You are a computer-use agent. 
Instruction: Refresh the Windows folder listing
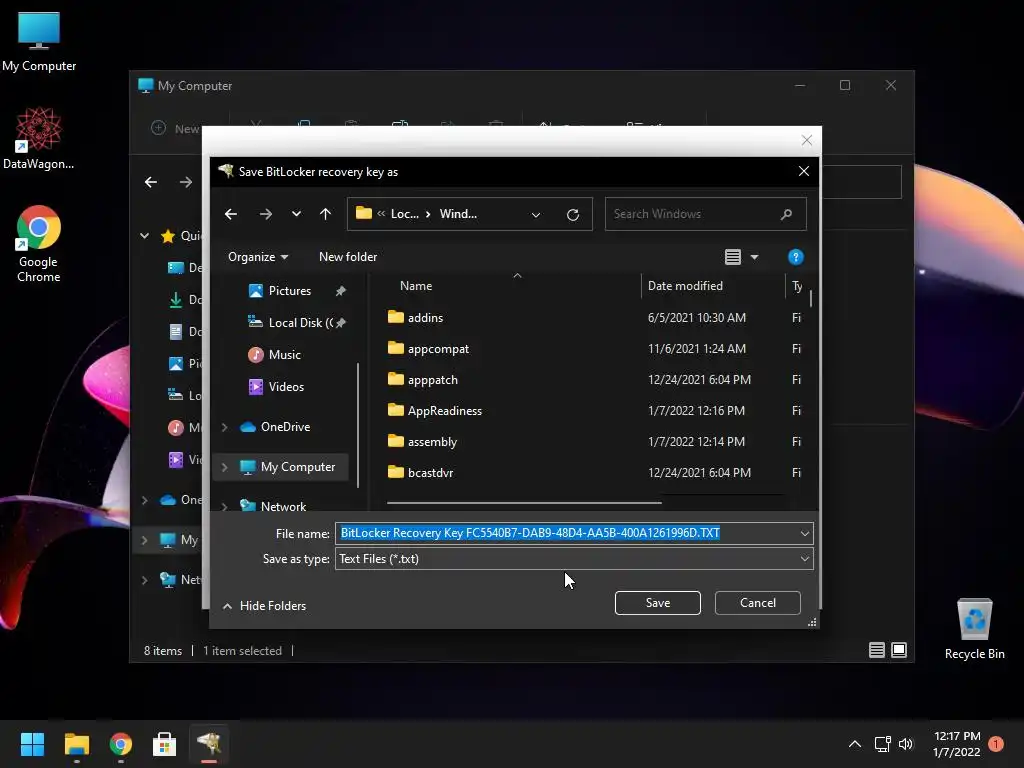[573, 214]
